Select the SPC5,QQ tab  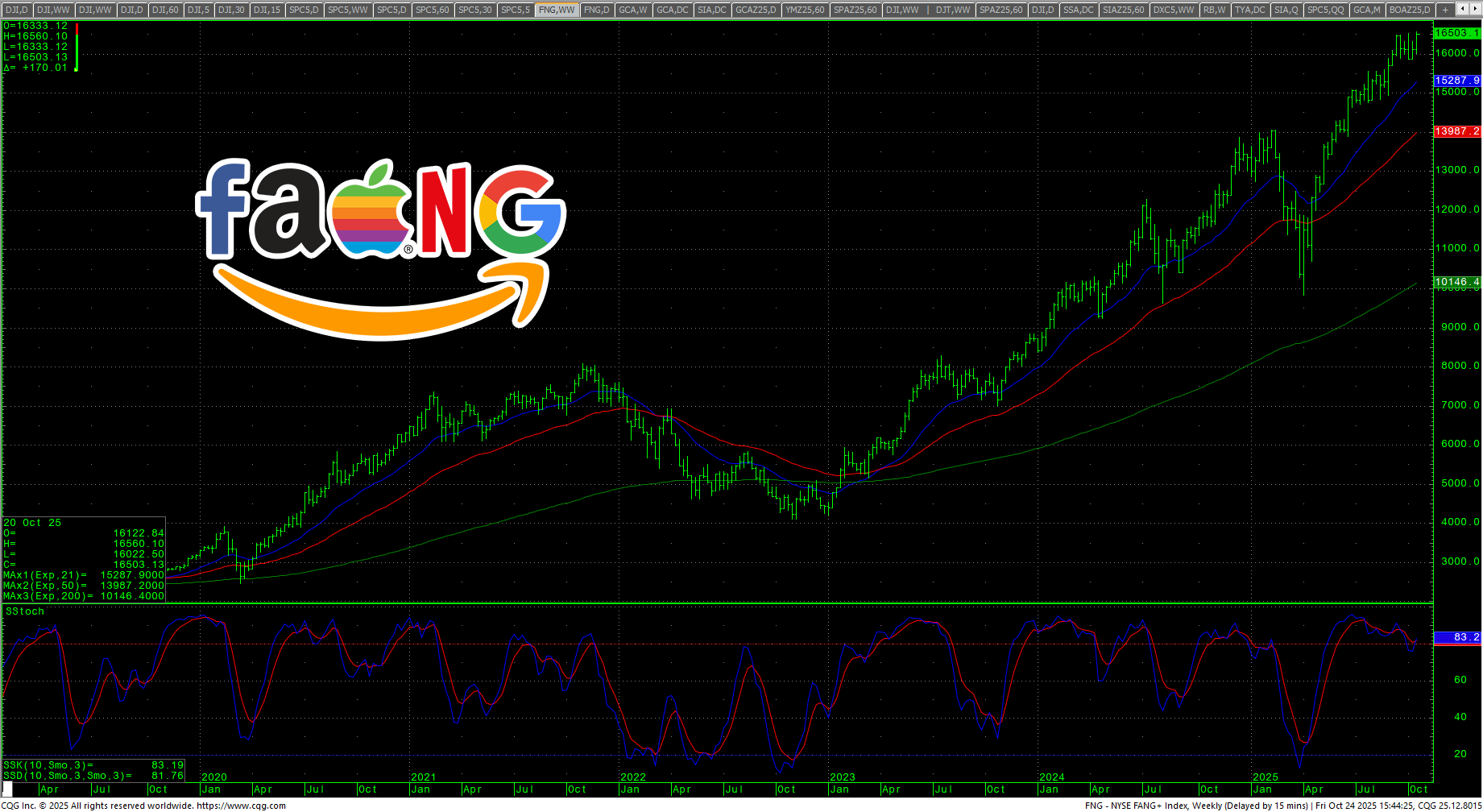1325,10
